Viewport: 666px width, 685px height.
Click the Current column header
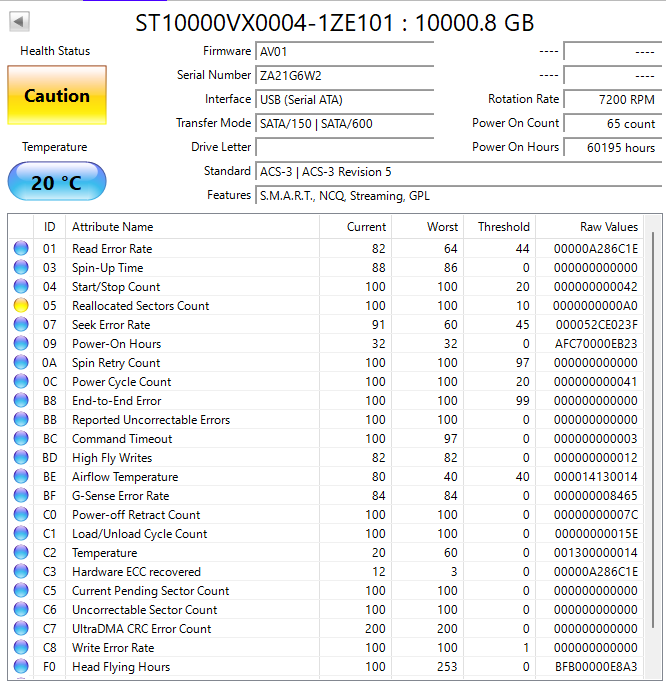pyautogui.click(x=355, y=227)
